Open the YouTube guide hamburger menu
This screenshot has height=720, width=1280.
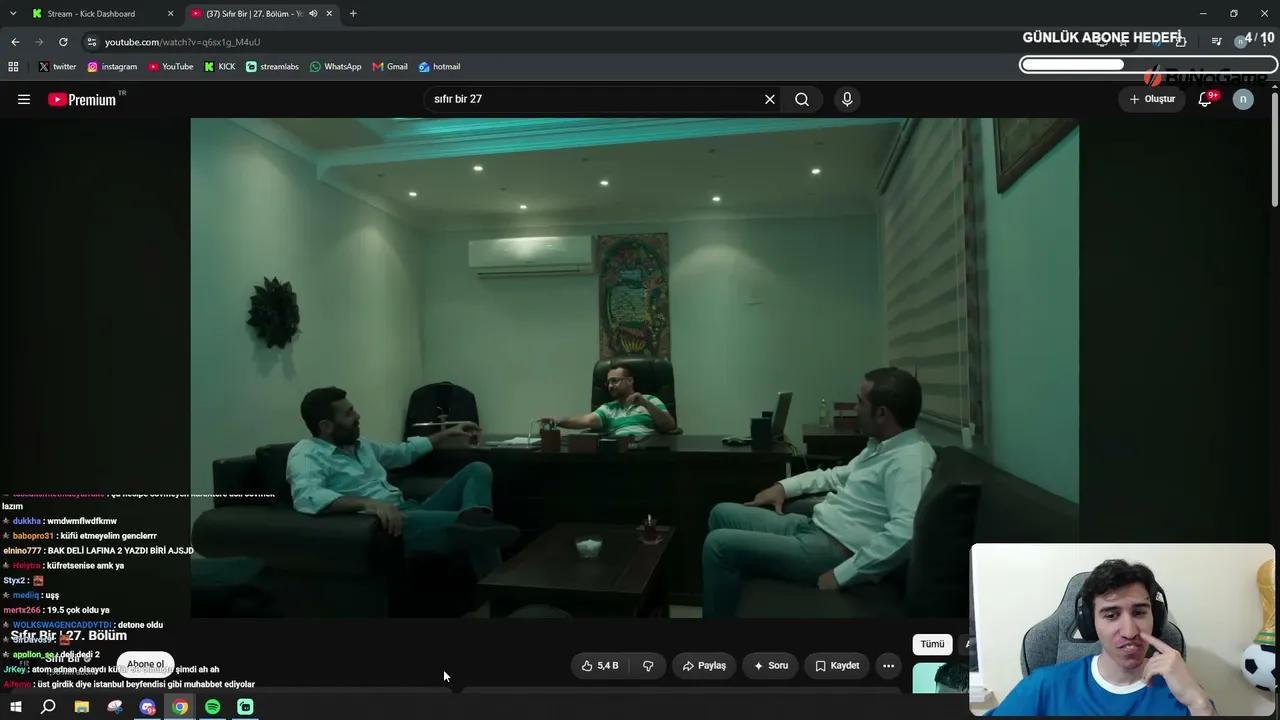[24, 99]
